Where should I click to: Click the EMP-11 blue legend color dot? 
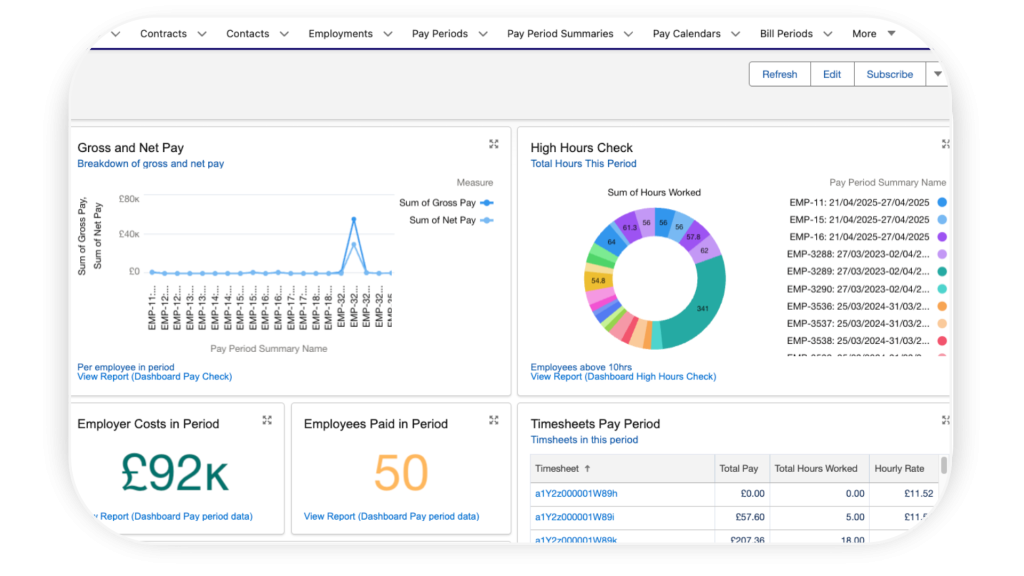click(942, 202)
